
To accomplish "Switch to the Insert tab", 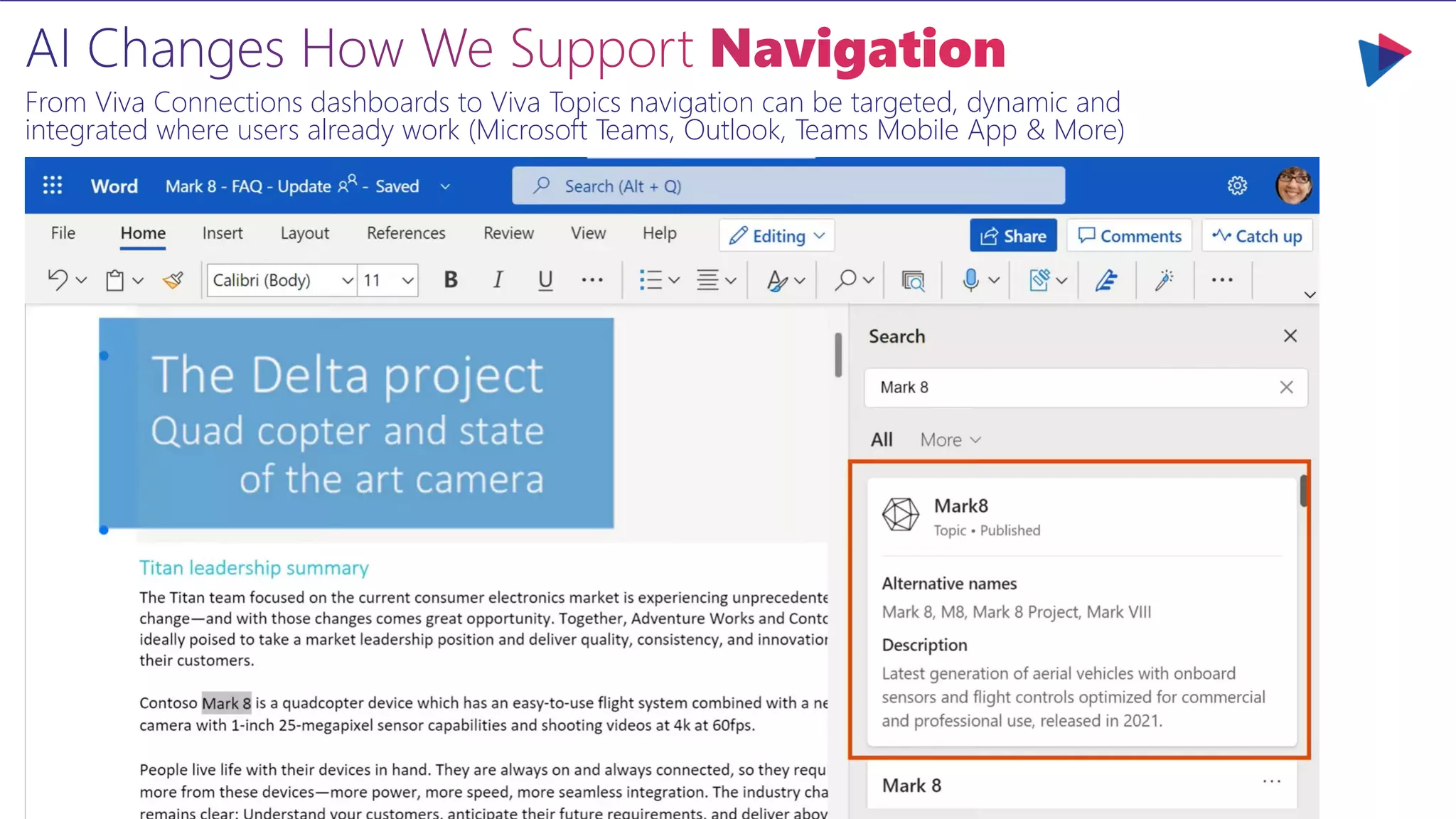I will click(x=223, y=233).
